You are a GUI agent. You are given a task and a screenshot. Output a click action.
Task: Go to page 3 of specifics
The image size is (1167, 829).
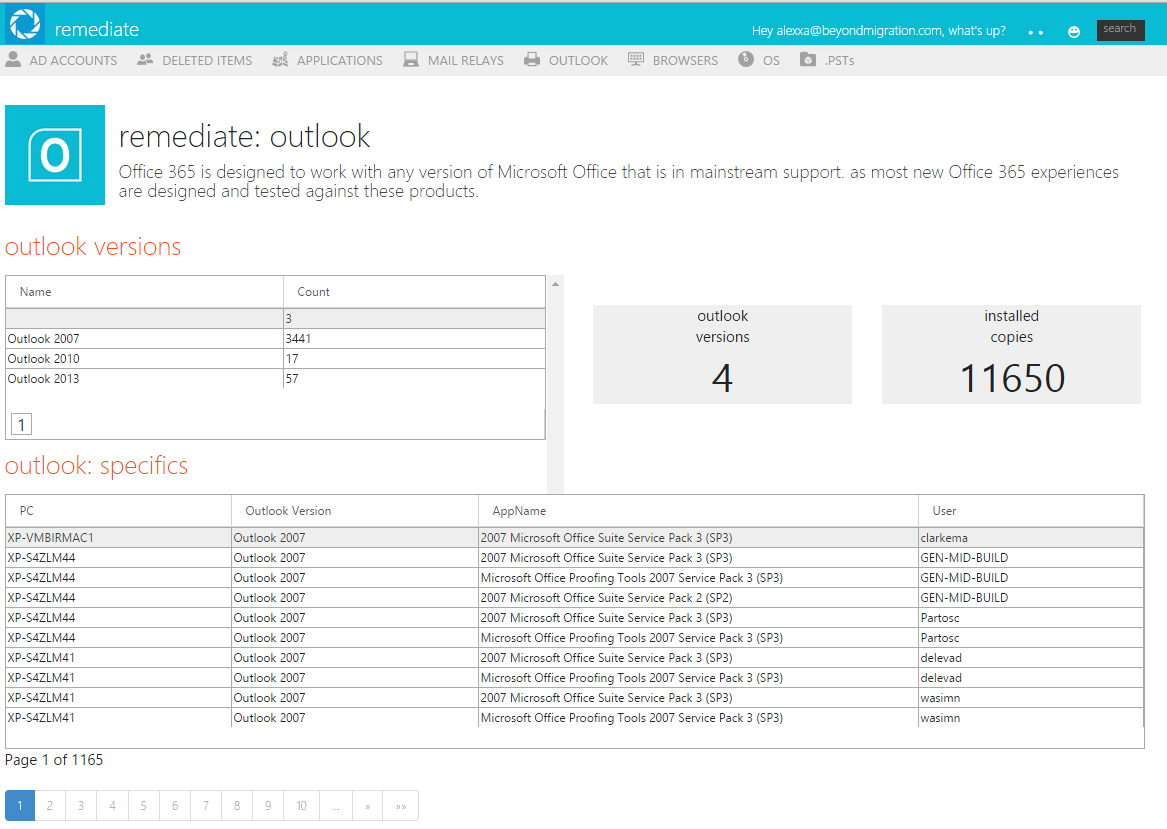[x=81, y=806]
